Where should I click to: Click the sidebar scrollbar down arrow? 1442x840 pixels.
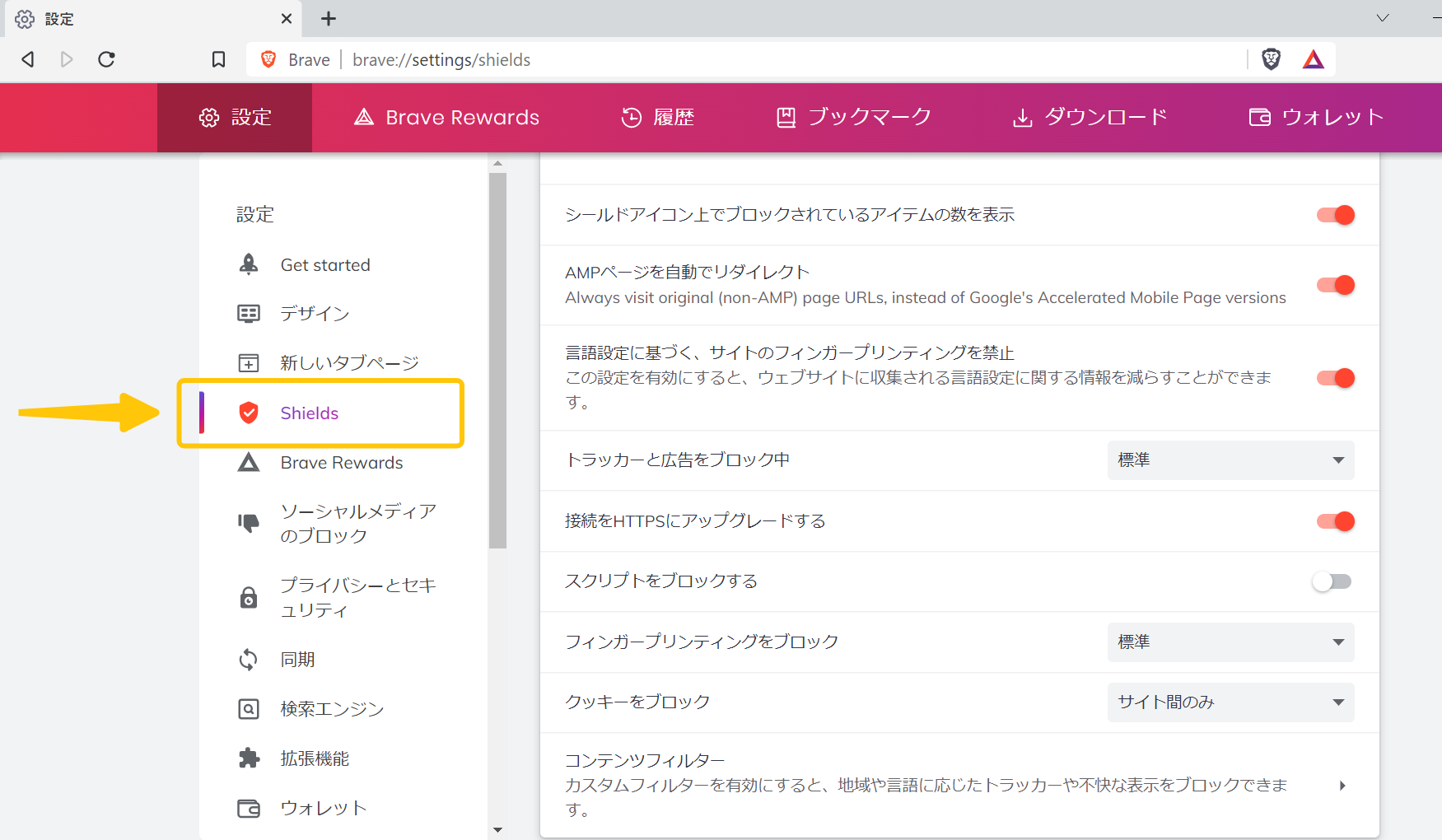497,830
